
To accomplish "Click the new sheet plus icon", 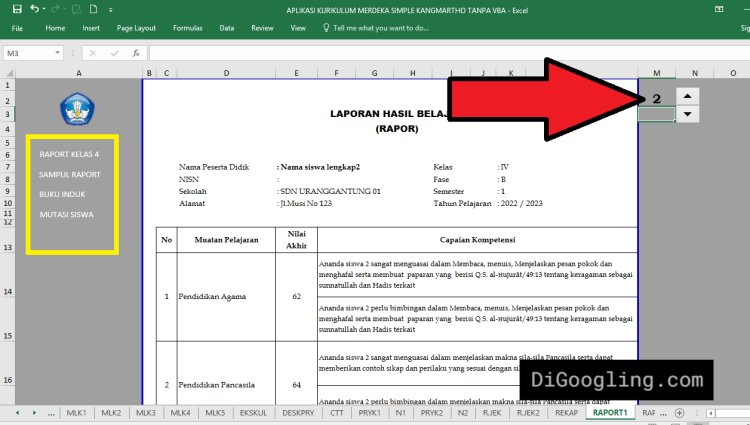I will [x=680, y=412].
